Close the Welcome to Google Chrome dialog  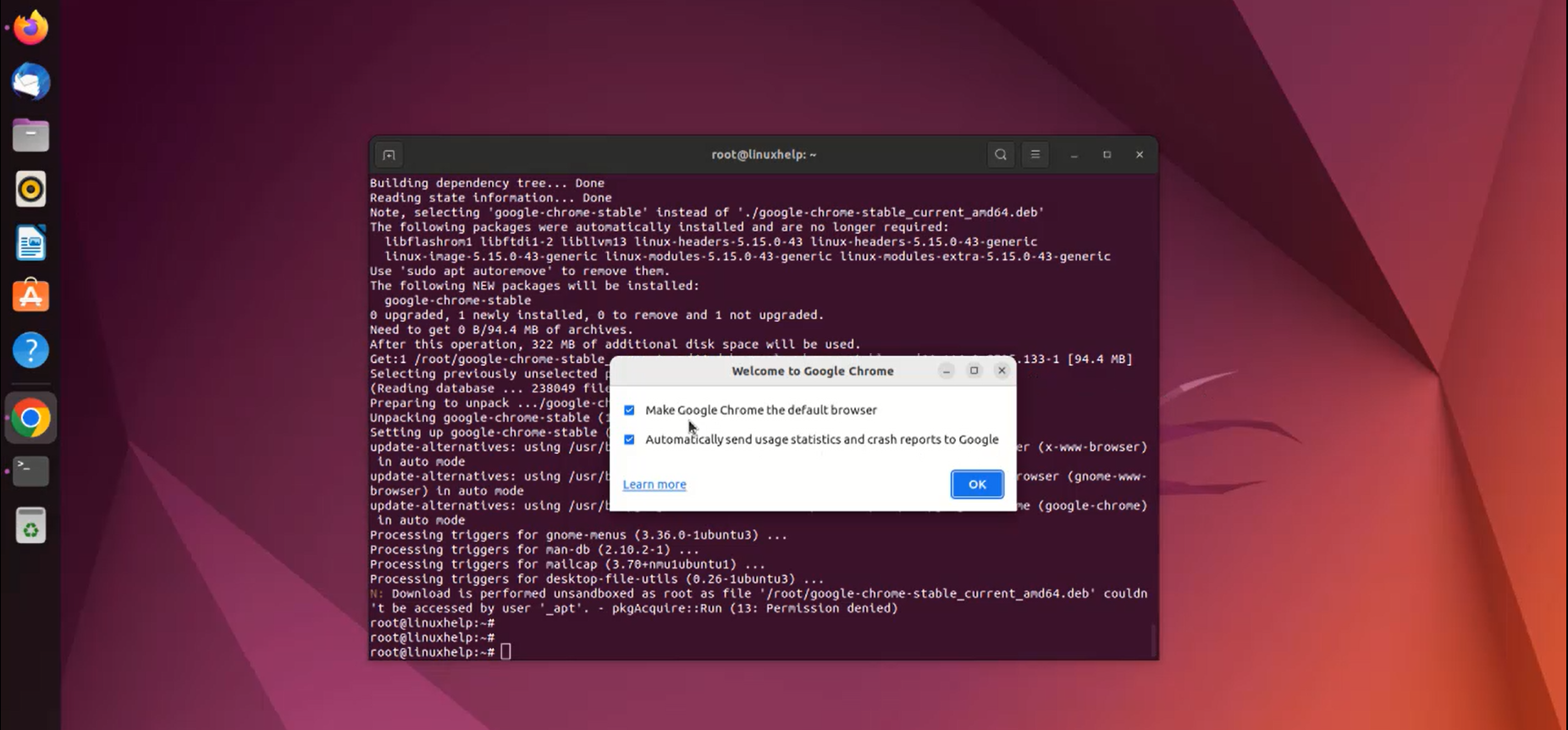point(1002,371)
